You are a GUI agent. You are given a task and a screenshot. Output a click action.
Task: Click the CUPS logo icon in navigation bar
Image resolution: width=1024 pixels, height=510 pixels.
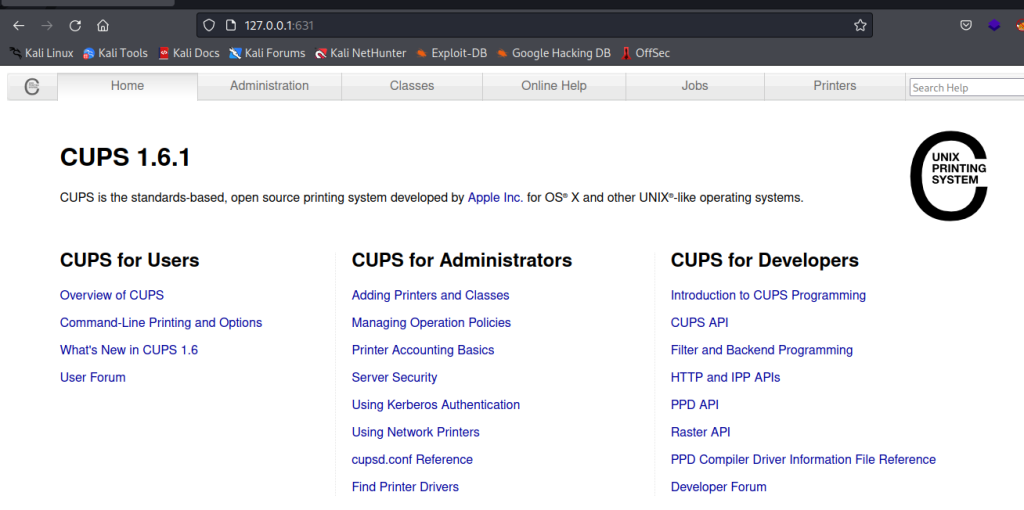[x=32, y=87]
